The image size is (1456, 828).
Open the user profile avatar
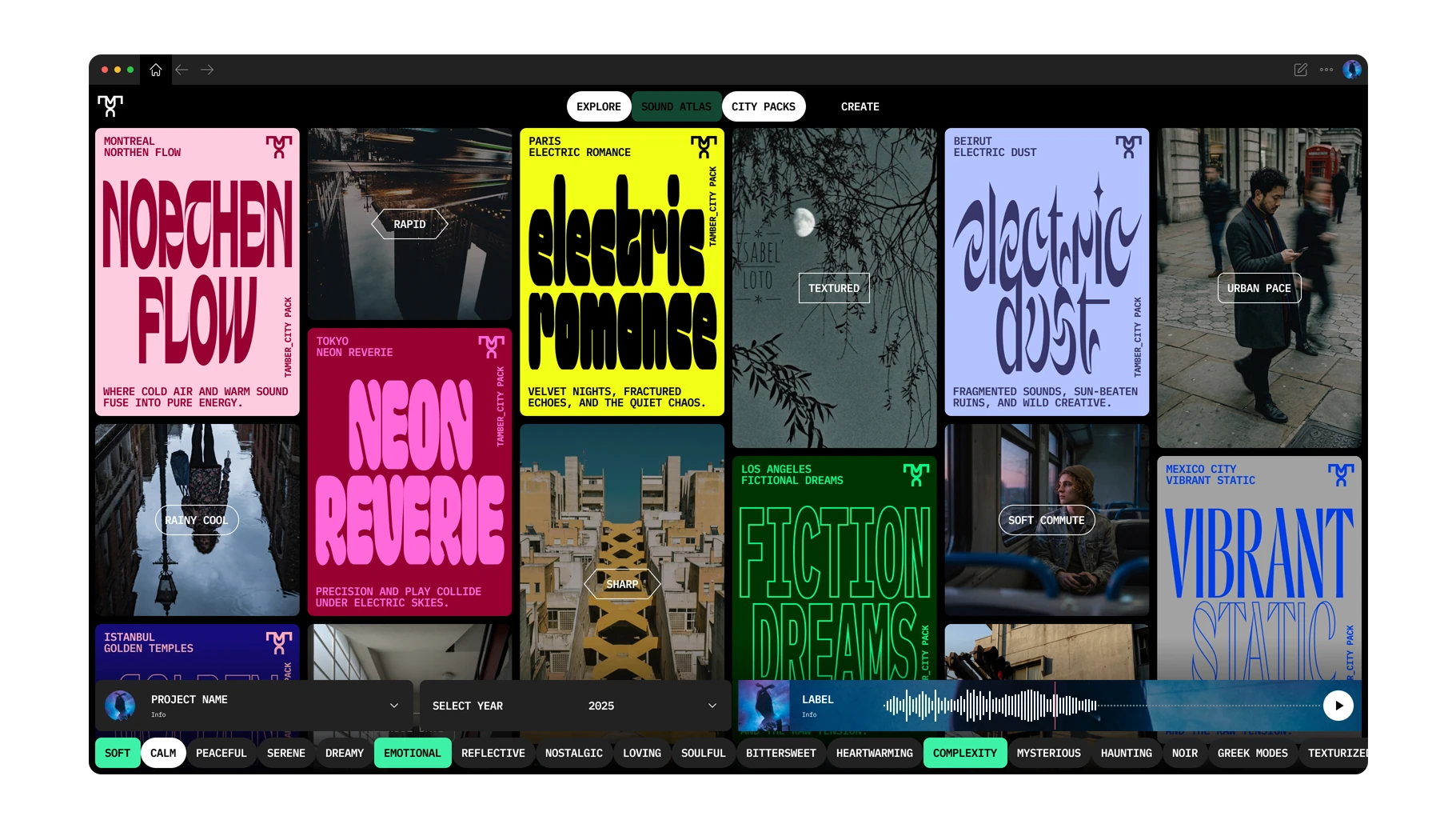point(1352,70)
